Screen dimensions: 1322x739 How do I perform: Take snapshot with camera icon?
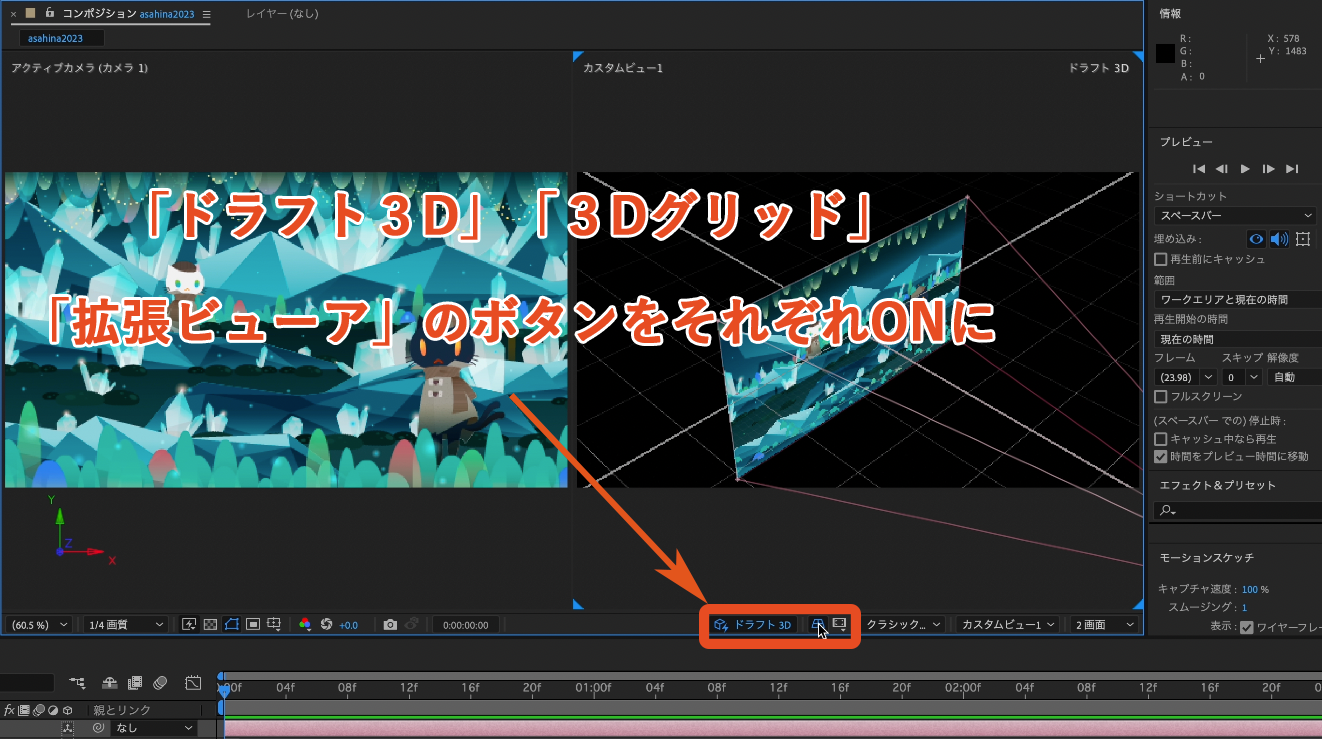[x=390, y=625]
